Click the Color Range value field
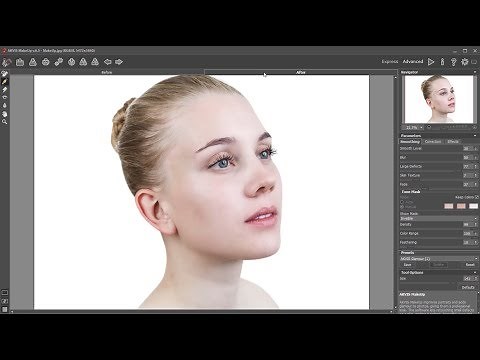The width and height of the screenshot is (480, 360). pos(468,233)
